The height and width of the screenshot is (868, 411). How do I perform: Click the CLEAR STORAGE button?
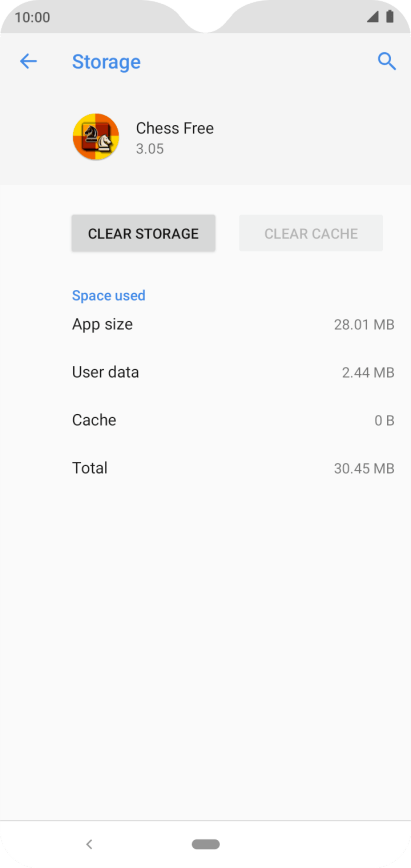(143, 234)
